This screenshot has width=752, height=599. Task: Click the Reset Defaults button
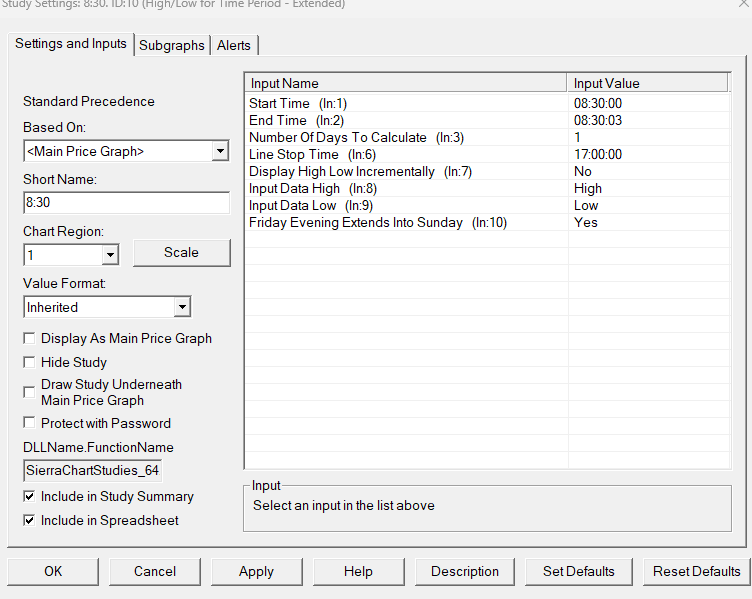[697, 571]
